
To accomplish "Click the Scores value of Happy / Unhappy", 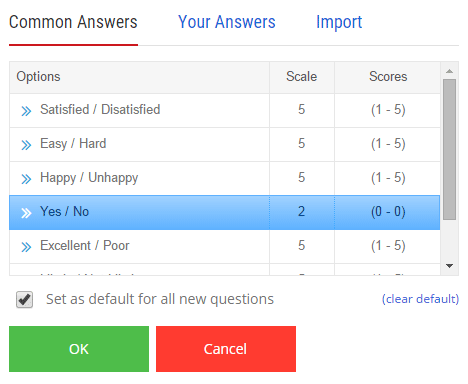I will tap(388, 178).
